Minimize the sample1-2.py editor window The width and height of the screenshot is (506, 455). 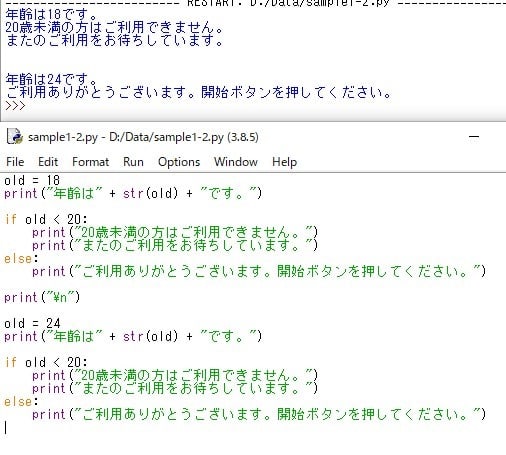tap(474, 137)
